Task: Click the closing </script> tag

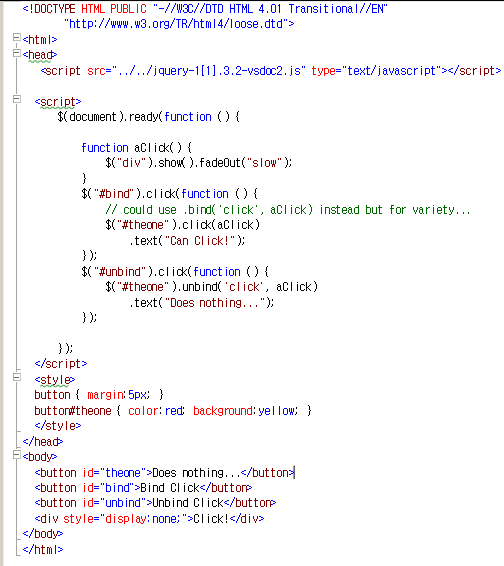Action: (x=61, y=364)
